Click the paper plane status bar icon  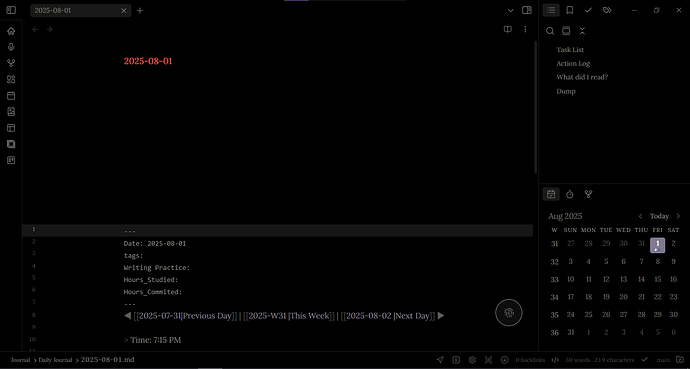click(440, 360)
